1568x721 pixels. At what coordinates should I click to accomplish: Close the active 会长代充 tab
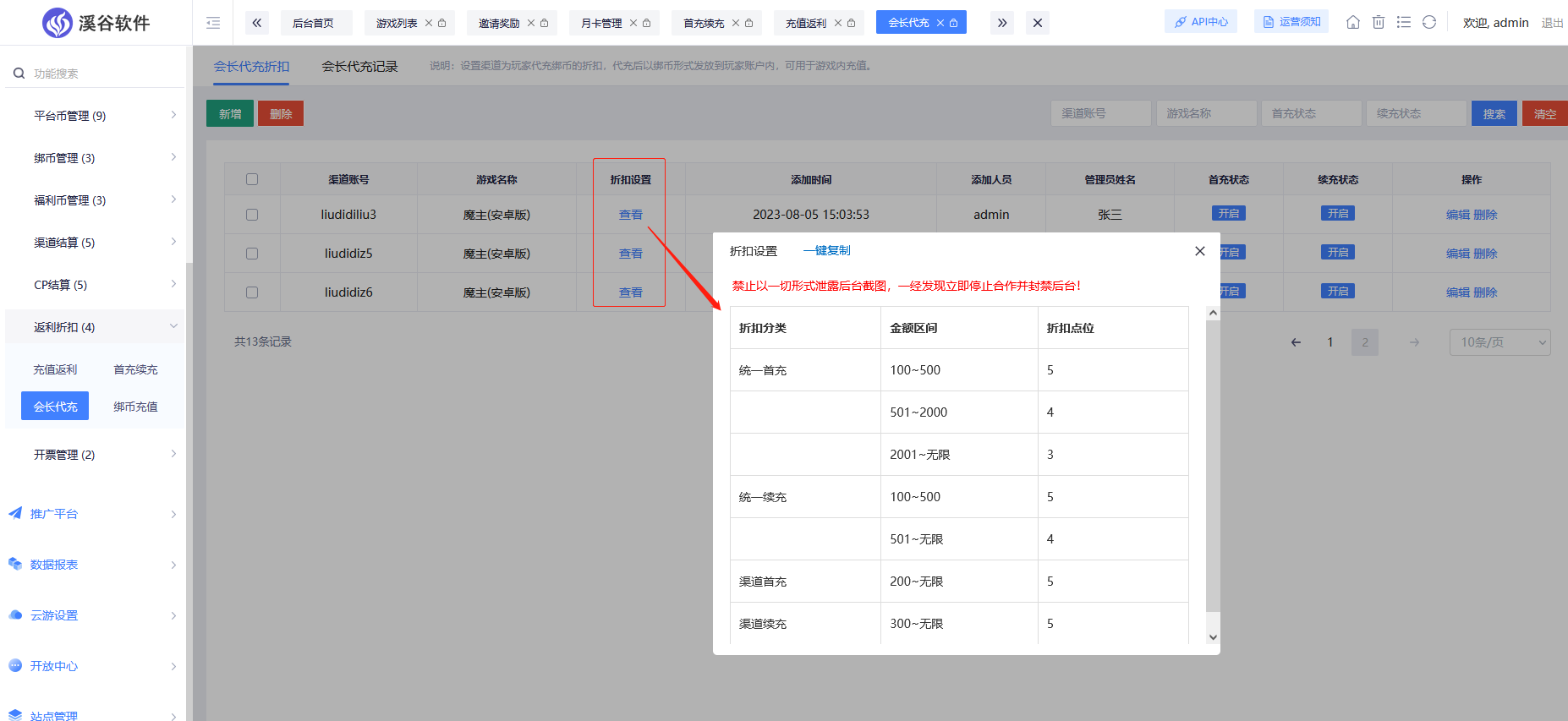[940, 23]
